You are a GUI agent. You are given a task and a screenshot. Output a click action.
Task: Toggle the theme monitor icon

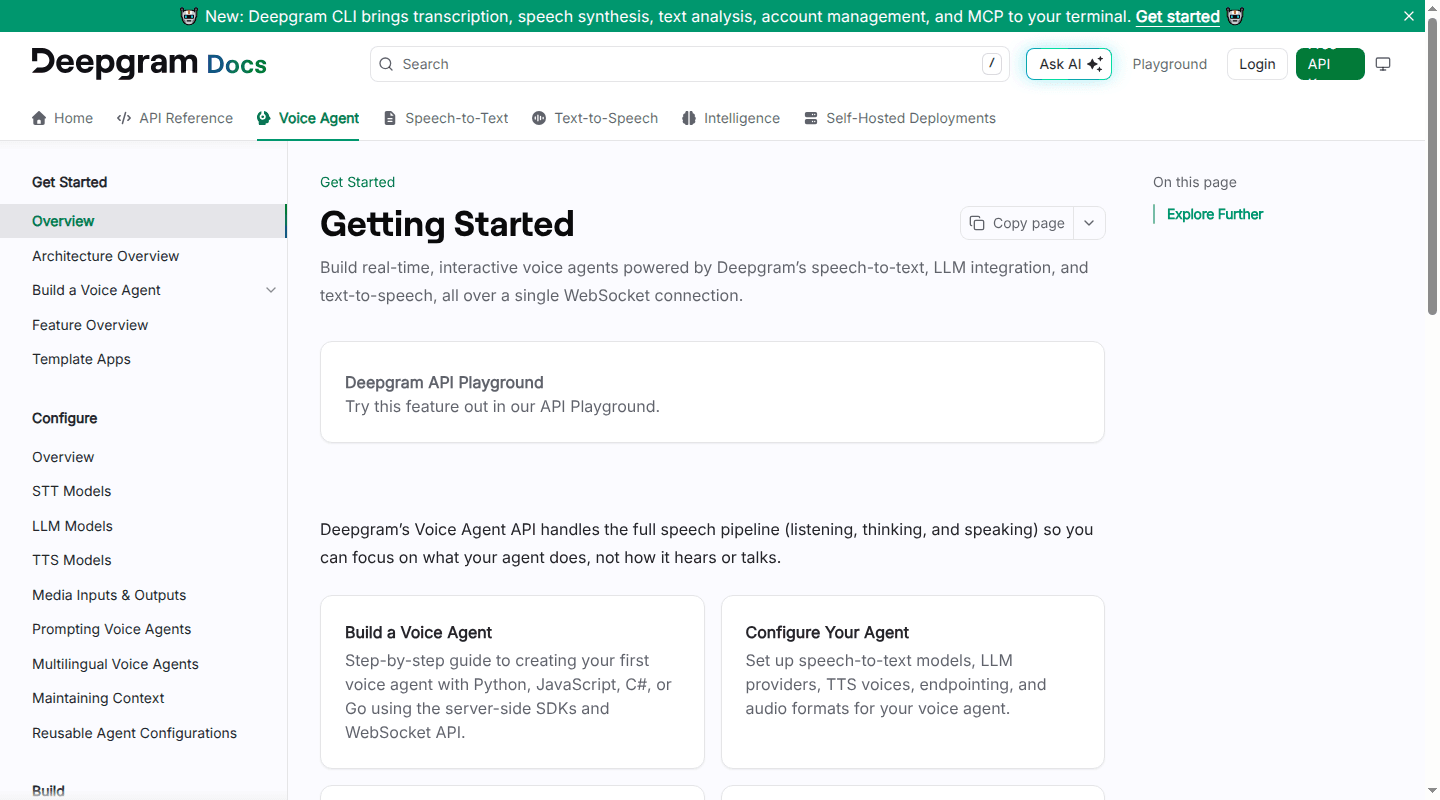point(1383,64)
